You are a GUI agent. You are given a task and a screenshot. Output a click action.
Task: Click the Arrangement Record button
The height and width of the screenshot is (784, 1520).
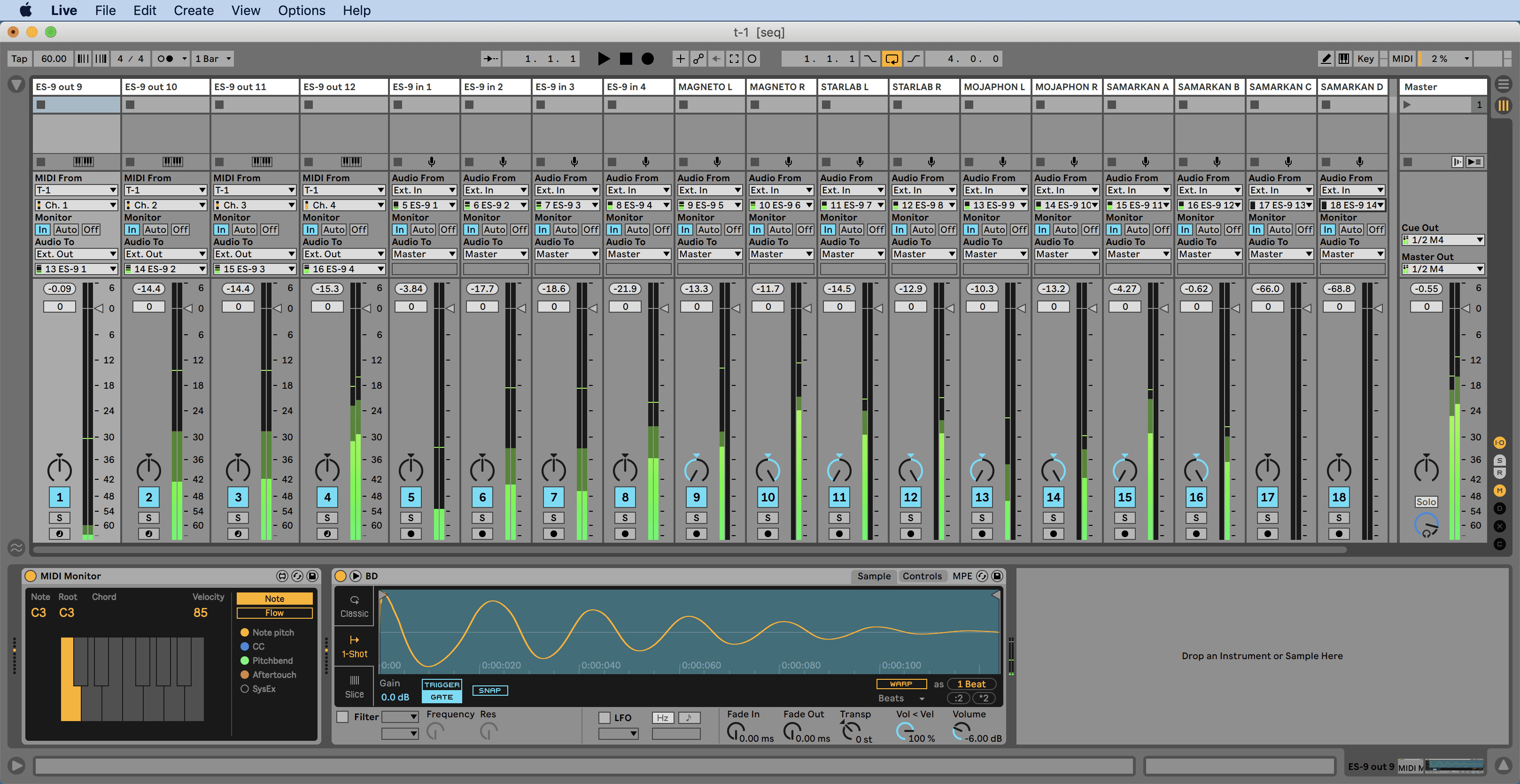coord(647,58)
